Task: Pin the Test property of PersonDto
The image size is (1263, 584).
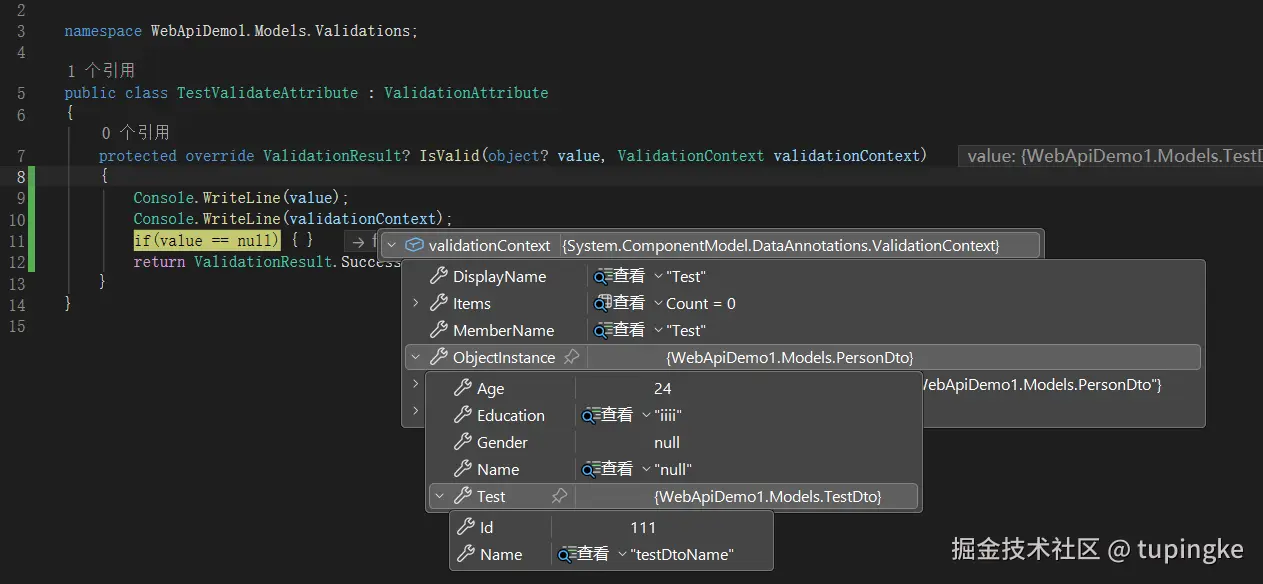Action: tap(559, 496)
